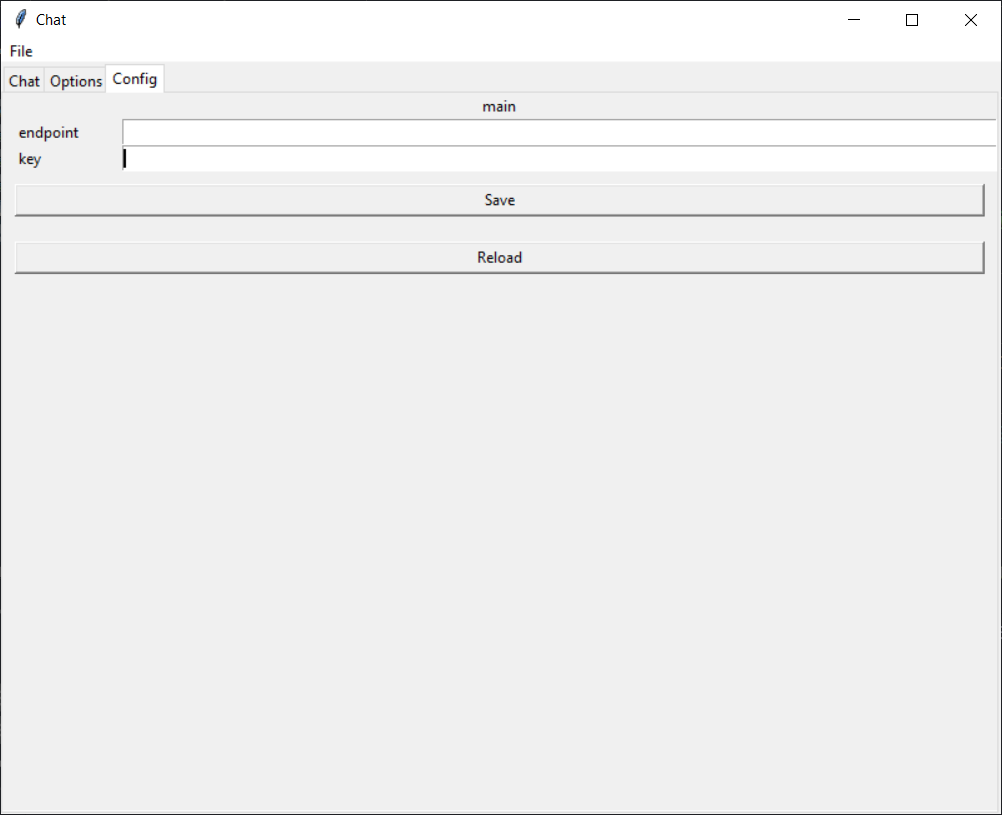Viewport: 1002px width, 815px height.
Task: Select the Config tab
Action: (134, 78)
